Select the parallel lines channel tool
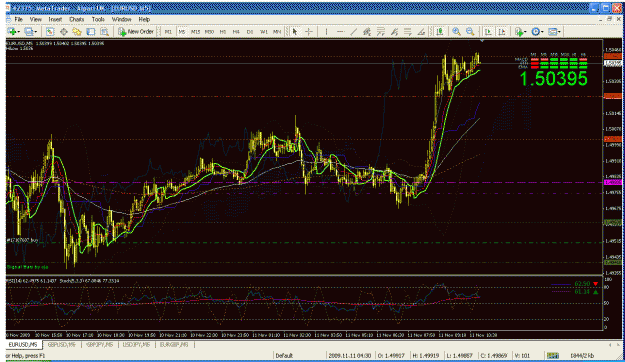625x362 pixels. (x=408, y=31)
